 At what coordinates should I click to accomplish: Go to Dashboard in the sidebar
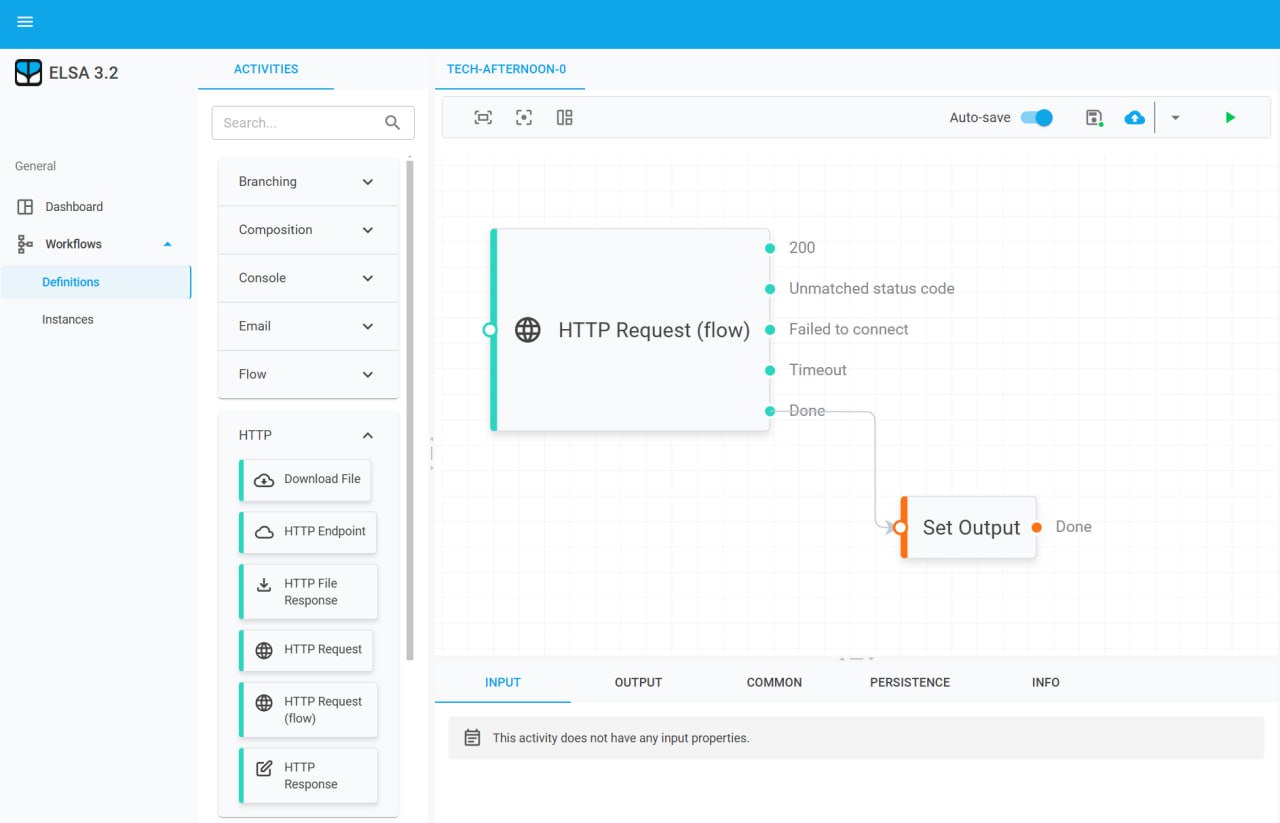pyautogui.click(x=74, y=207)
